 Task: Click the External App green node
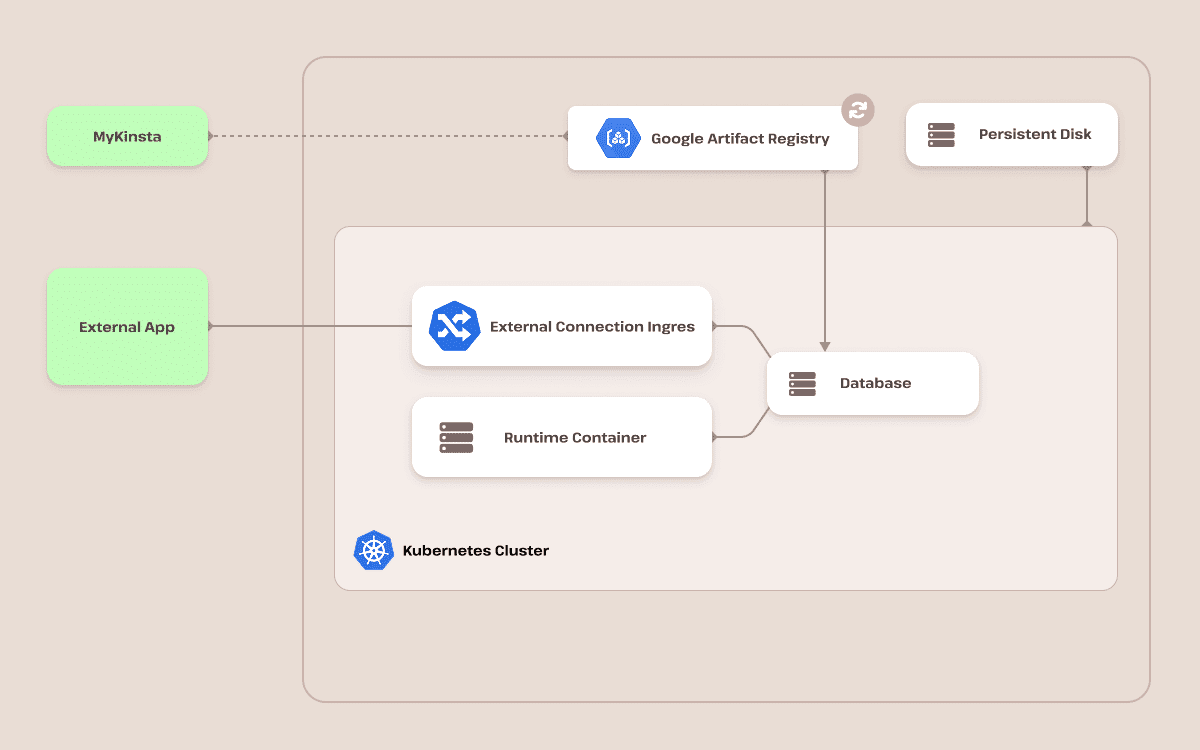[127, 326]
